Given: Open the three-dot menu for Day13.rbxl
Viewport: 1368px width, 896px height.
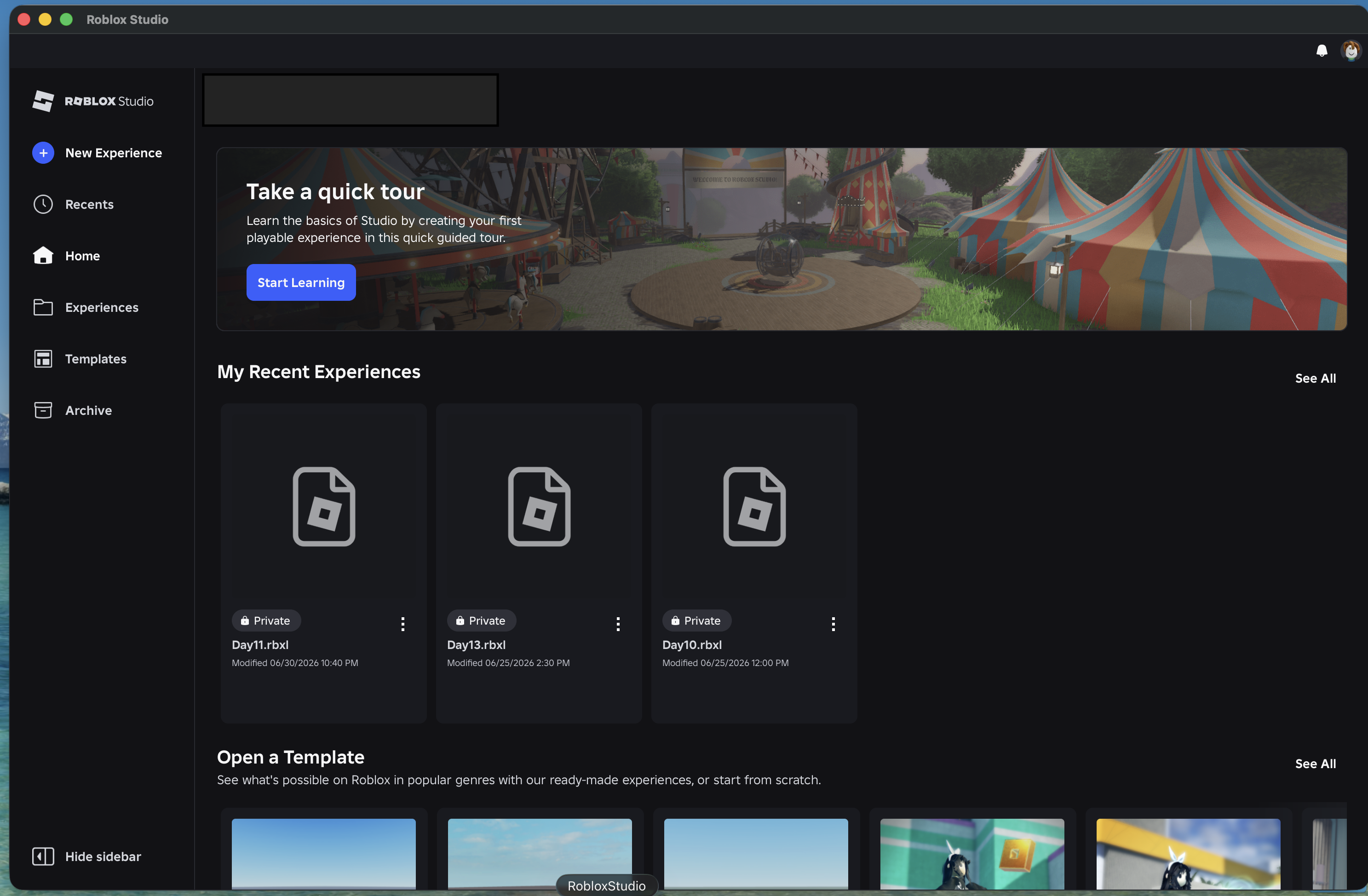Looking at the screenshot, I should 618,624.
